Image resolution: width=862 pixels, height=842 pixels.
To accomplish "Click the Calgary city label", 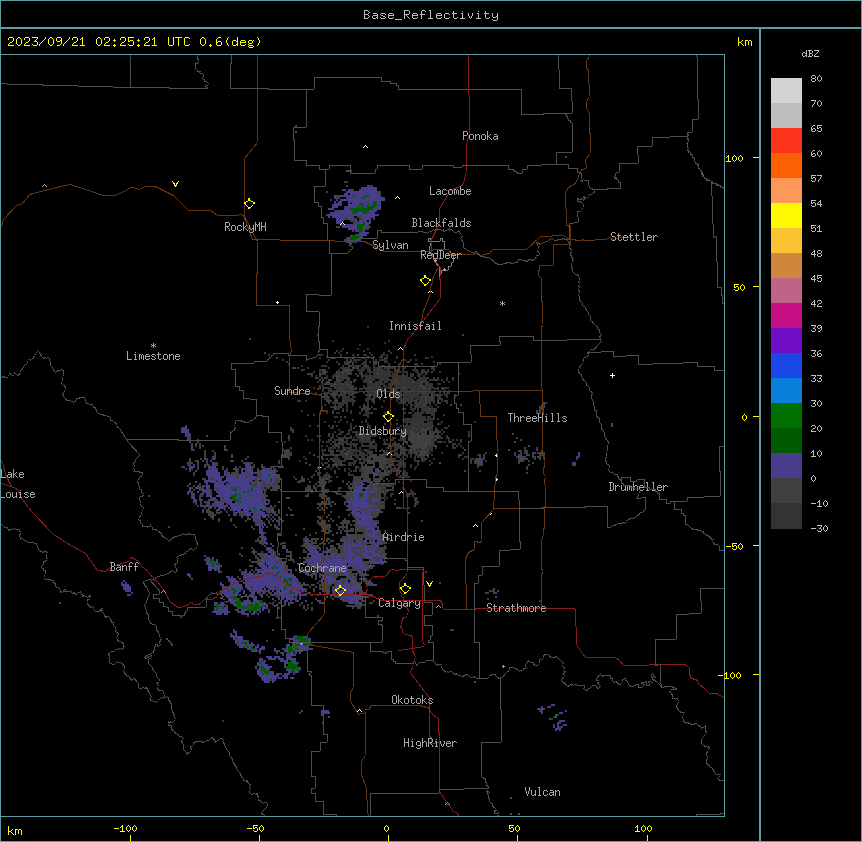I will pyautogui.click(x=399, y=603).
